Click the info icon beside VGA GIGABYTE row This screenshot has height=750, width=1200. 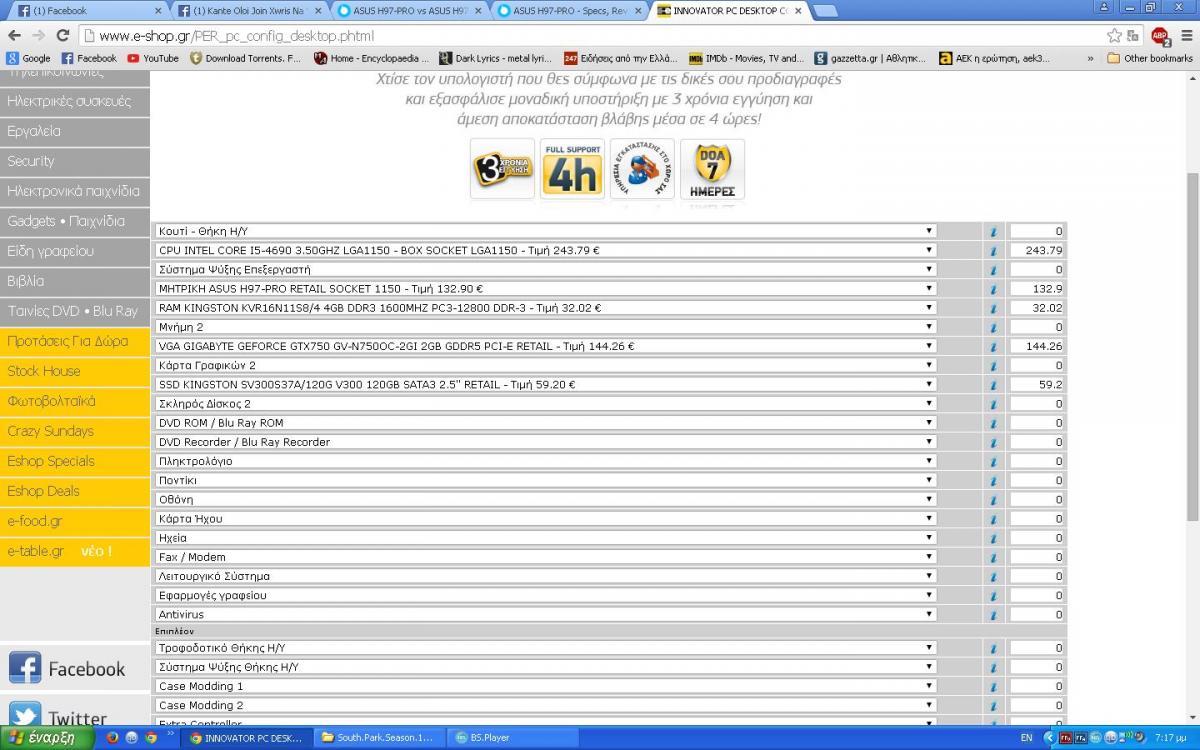(x=993, y=346)
